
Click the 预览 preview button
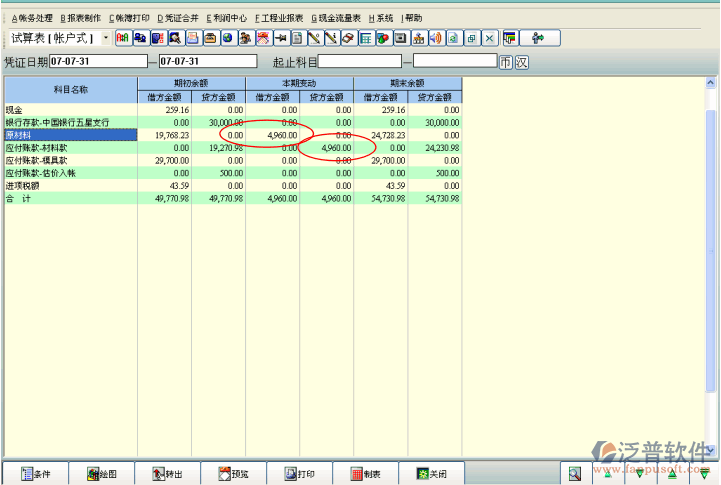(x=232, y=474)
